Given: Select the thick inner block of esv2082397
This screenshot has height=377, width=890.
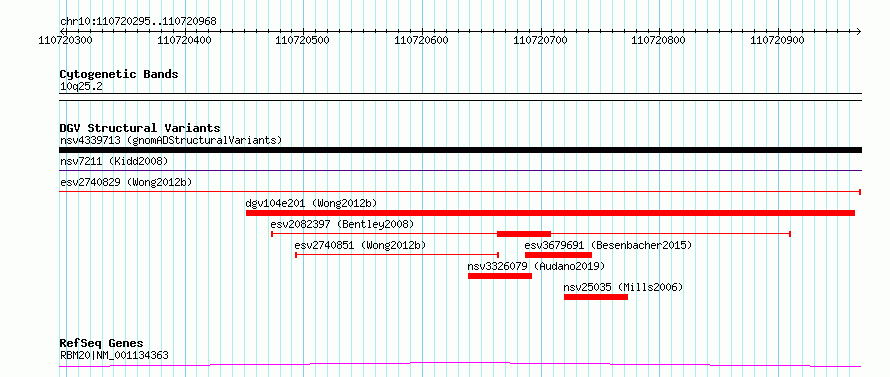Looking at the screenshot, I should coord(524,234).
